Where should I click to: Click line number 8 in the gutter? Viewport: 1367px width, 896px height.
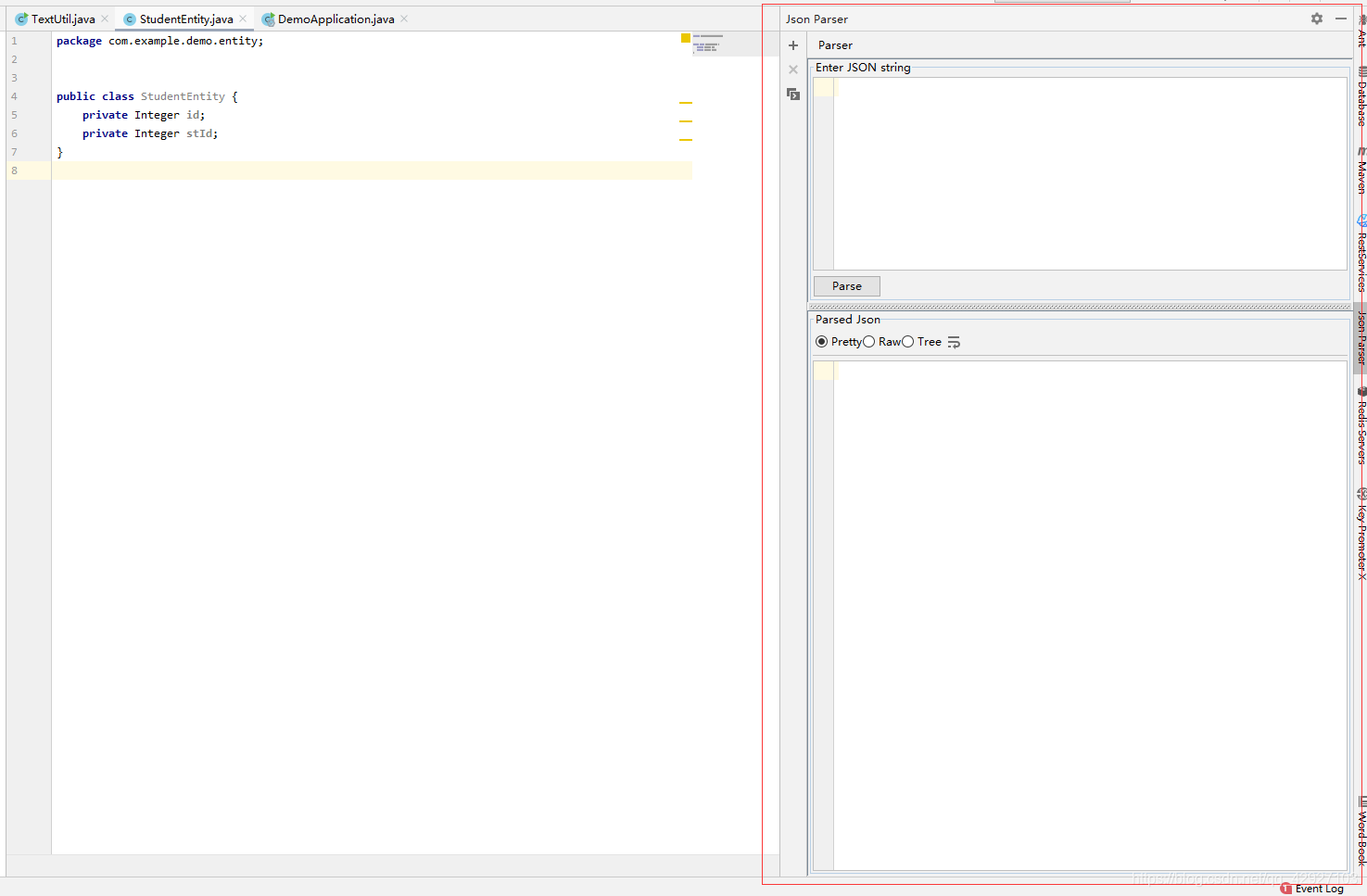[14, 170]
